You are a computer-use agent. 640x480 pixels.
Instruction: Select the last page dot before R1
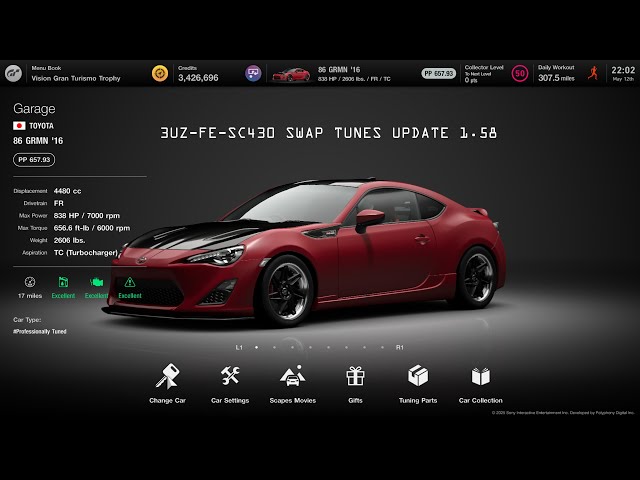coord(382,347)
